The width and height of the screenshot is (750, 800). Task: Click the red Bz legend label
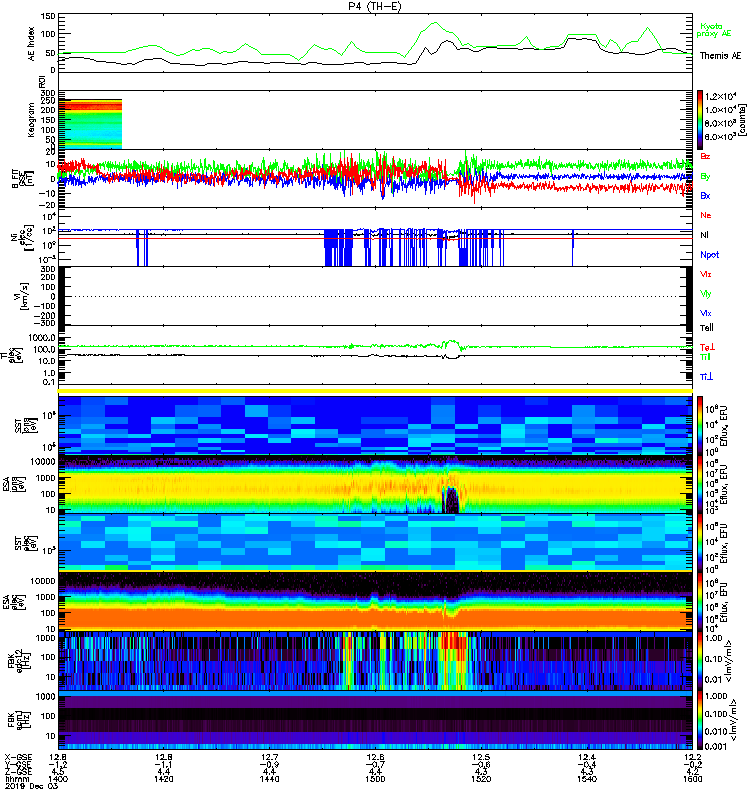point(705,157)
